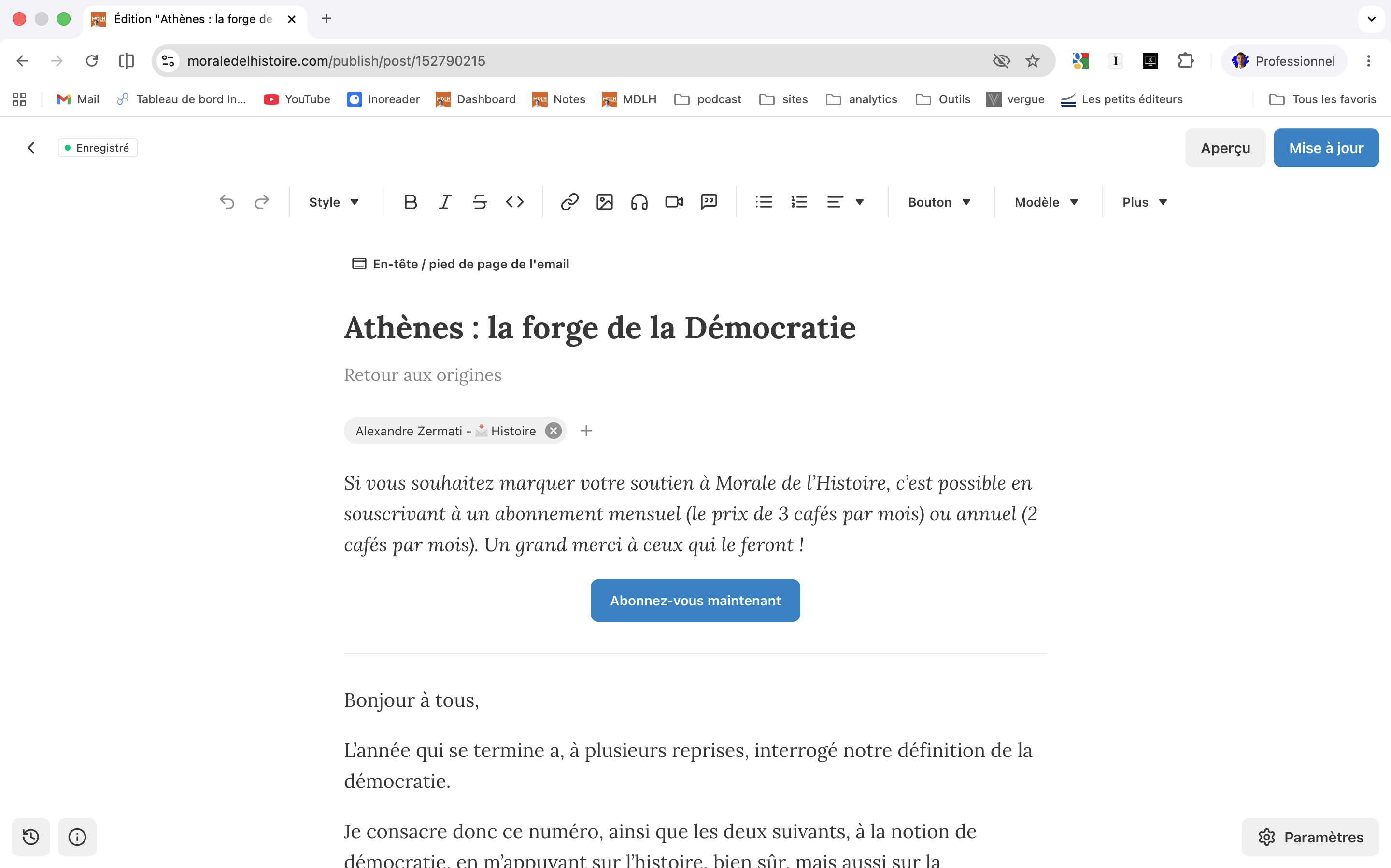Expand the Plus dropdown menu
Screen dimensions: 1391x868
[x=1145, y=202]
